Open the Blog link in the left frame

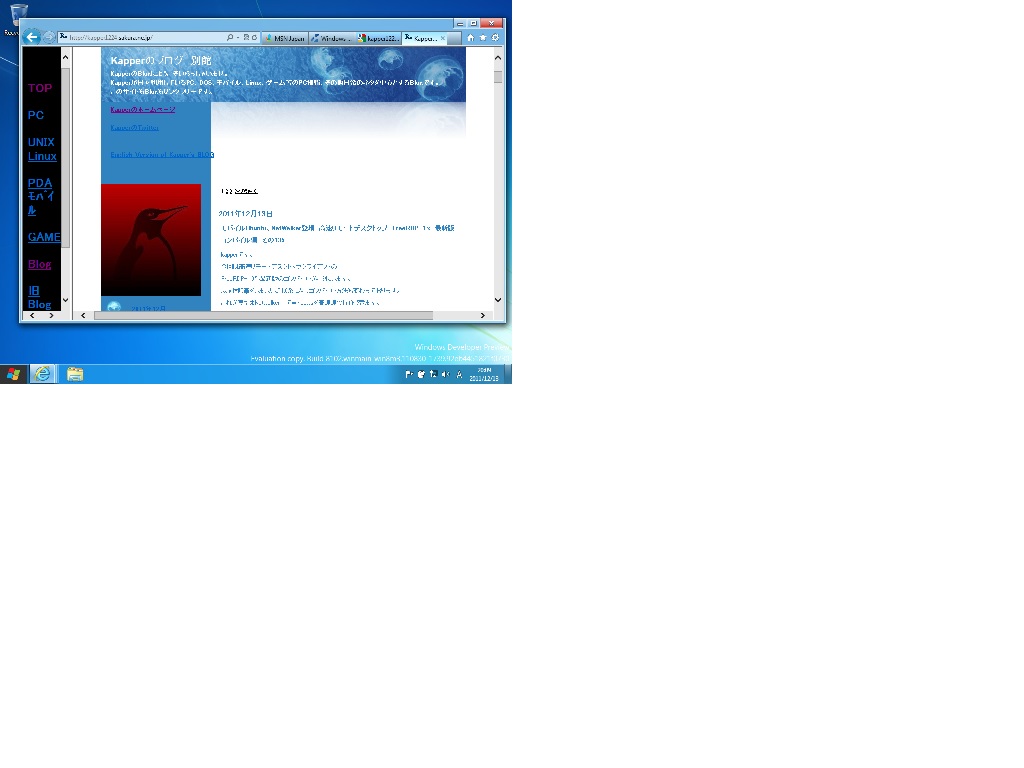click(39, 264)
